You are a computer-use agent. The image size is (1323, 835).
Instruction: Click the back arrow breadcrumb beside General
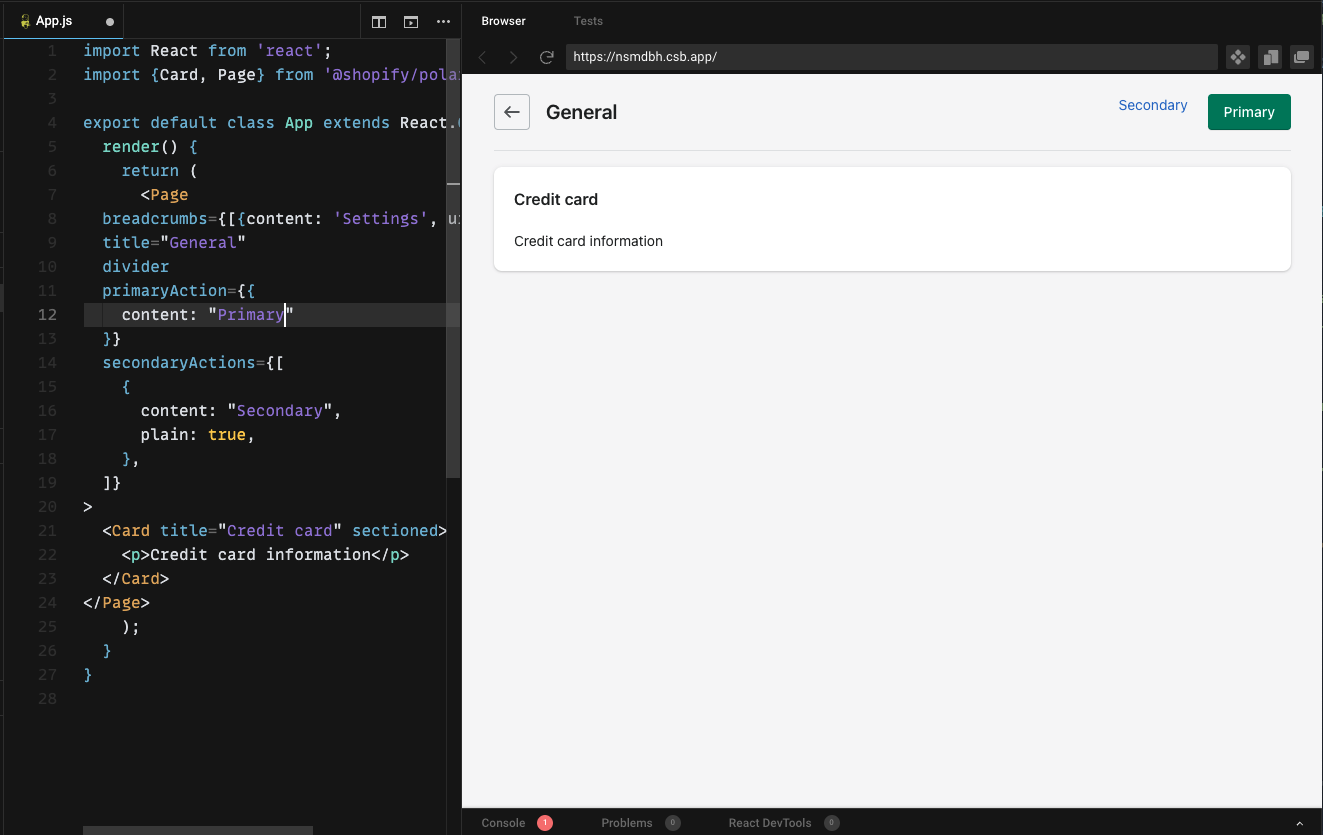[512, 112]
